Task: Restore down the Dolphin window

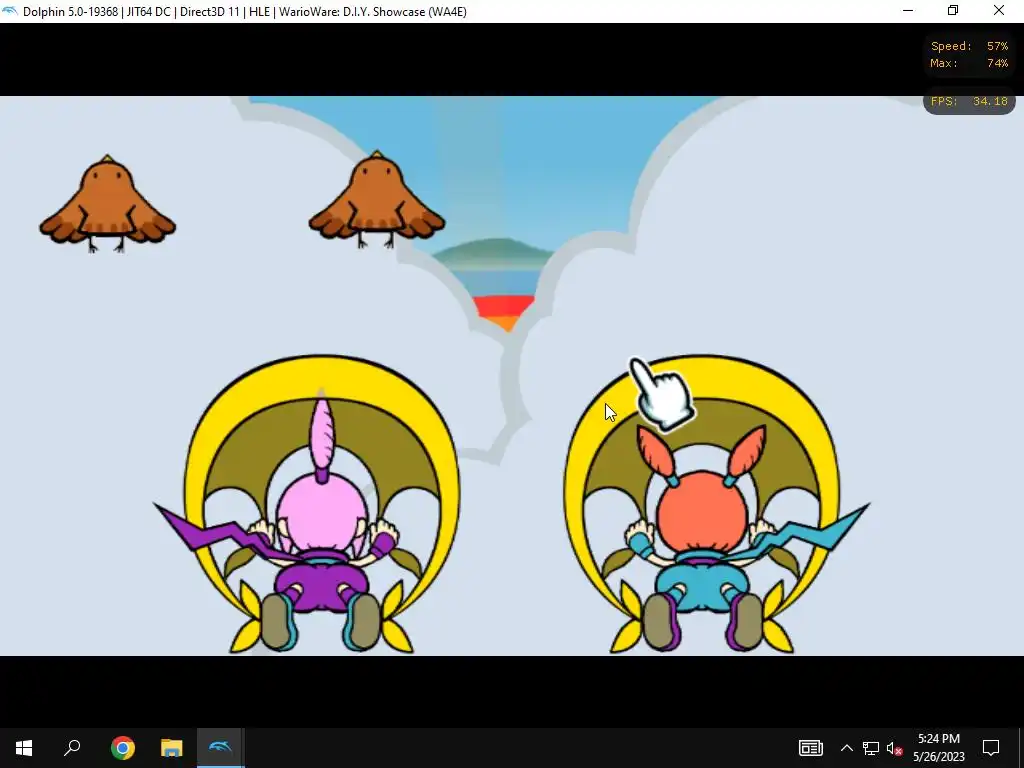Action: click(953, 11)
